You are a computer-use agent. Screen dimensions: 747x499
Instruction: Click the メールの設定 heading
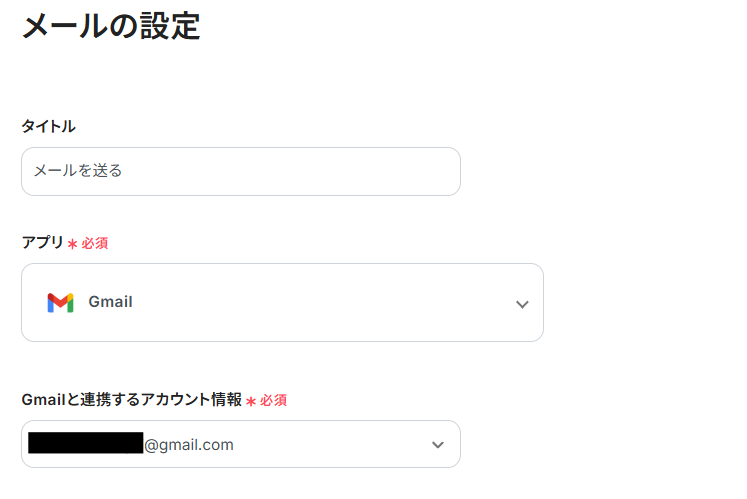pos(111,26)
